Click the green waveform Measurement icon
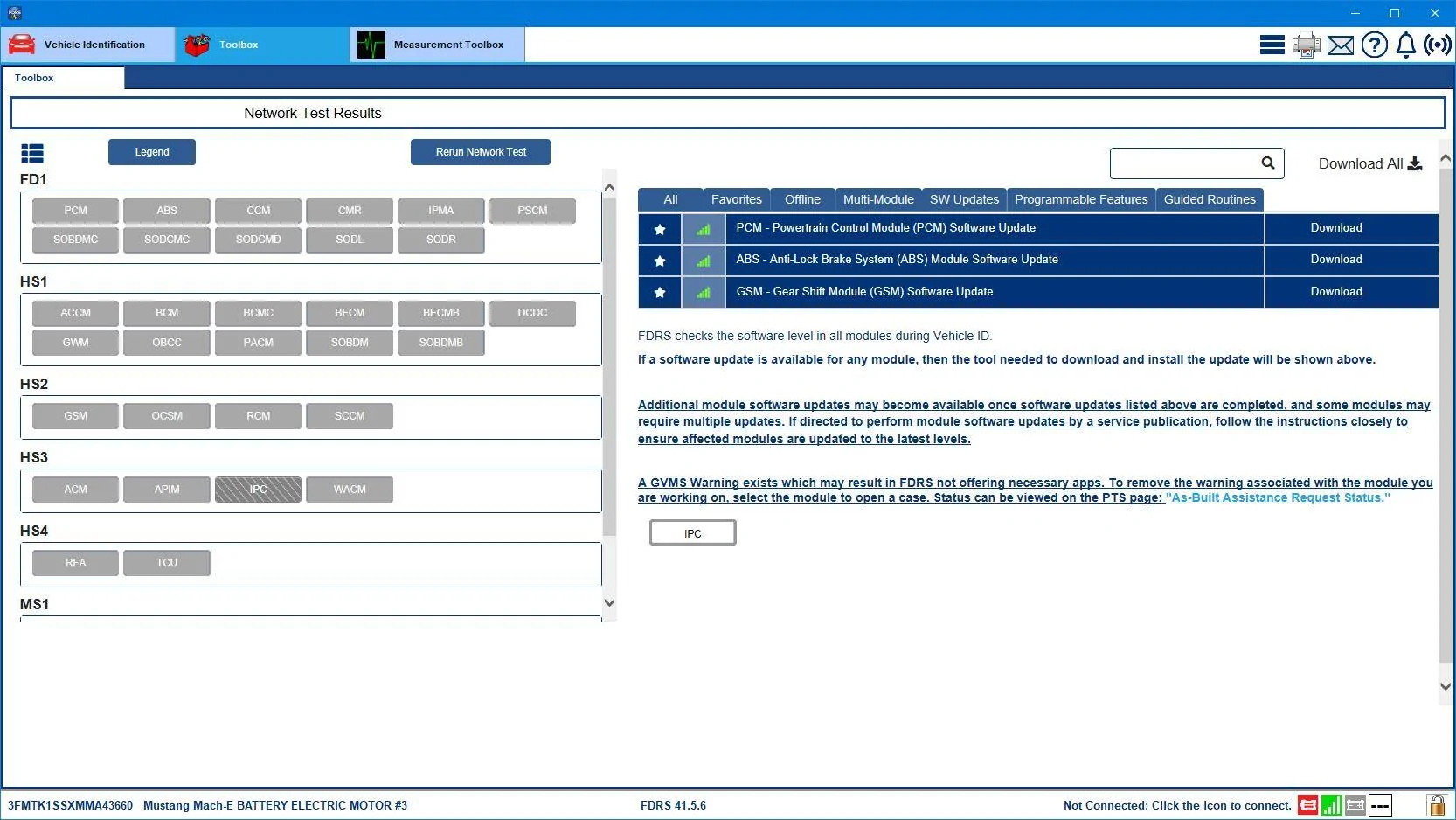The image size is (1456, 820). [371, 45]
